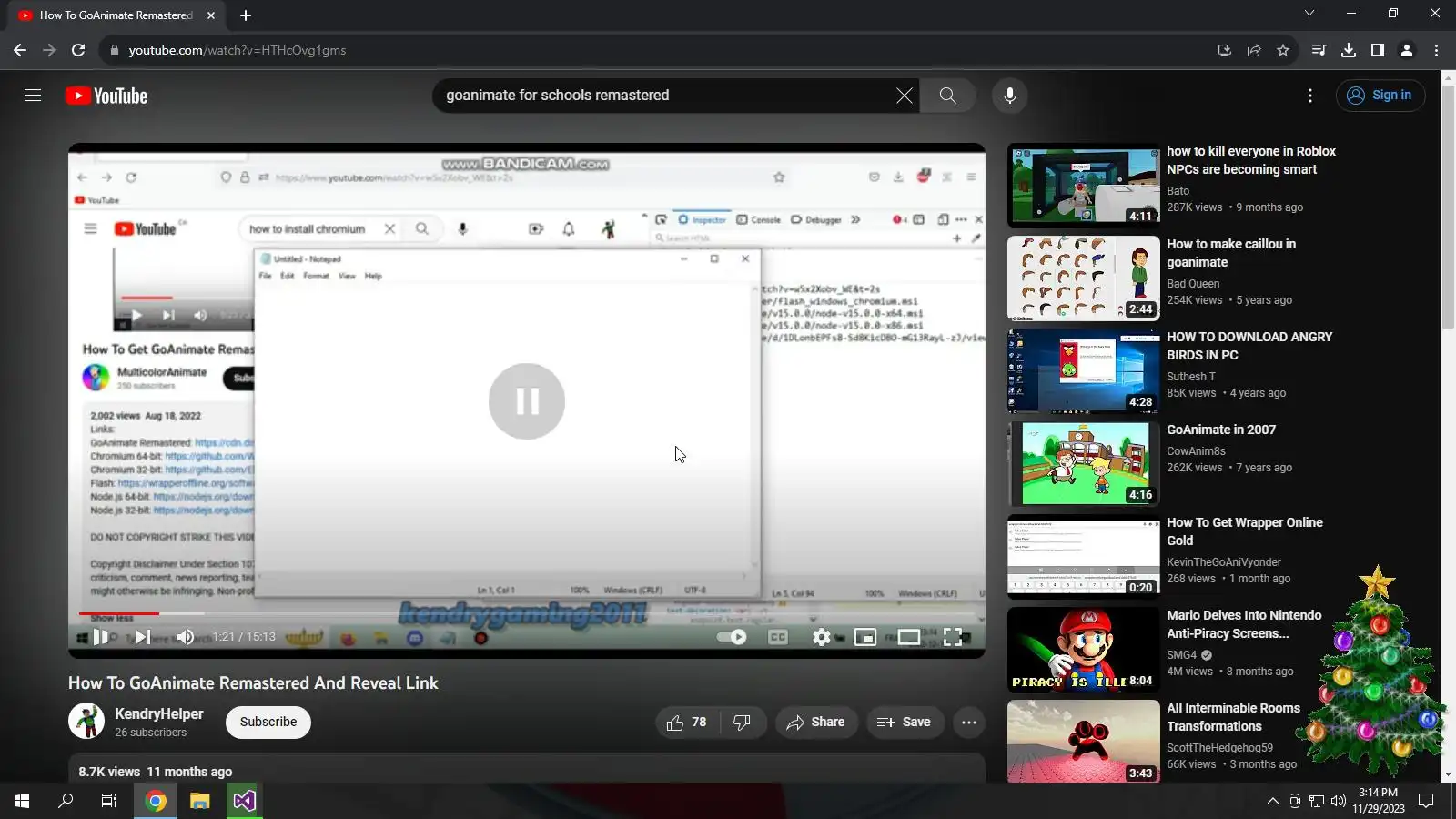Open 'HOW TO DOWNLOAD ANGRY BIRDS IN PC' thumbnail

[x=1084, y=371]
